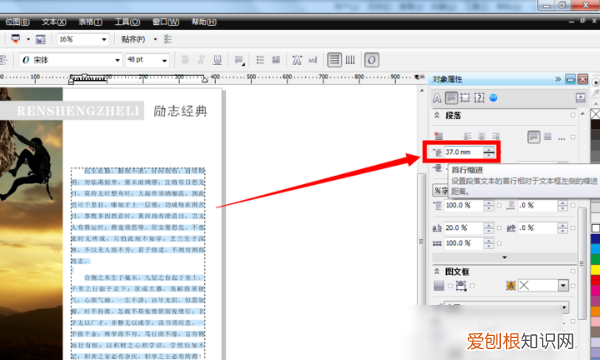Open the horizontal alignment flyout

(239, 60)
